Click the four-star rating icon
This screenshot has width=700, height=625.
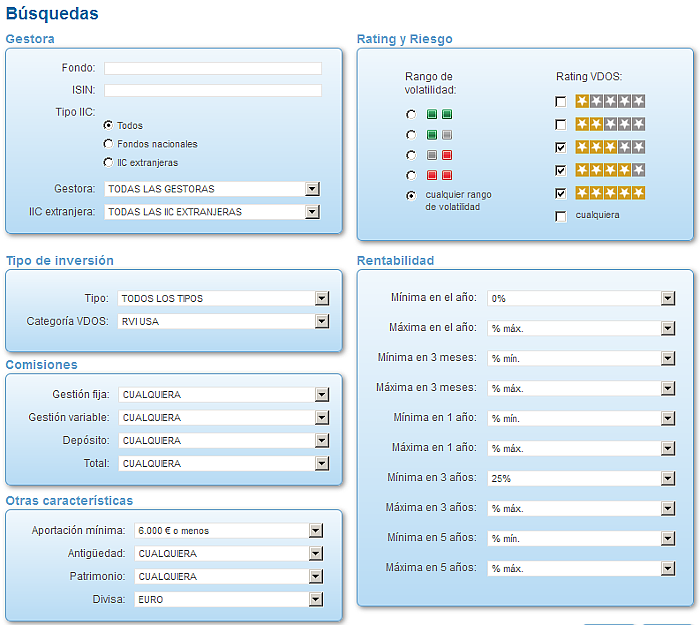(x=610, y=170)
